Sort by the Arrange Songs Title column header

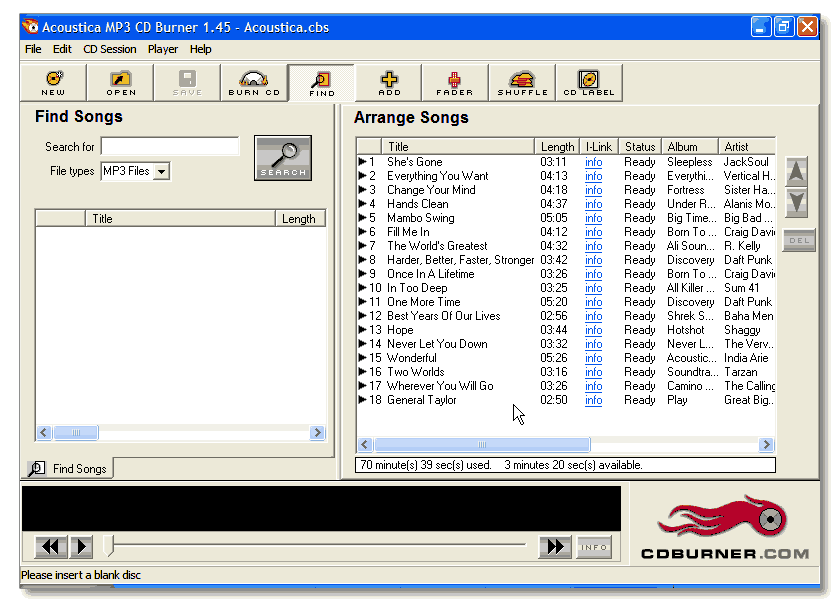click(458, 147)
